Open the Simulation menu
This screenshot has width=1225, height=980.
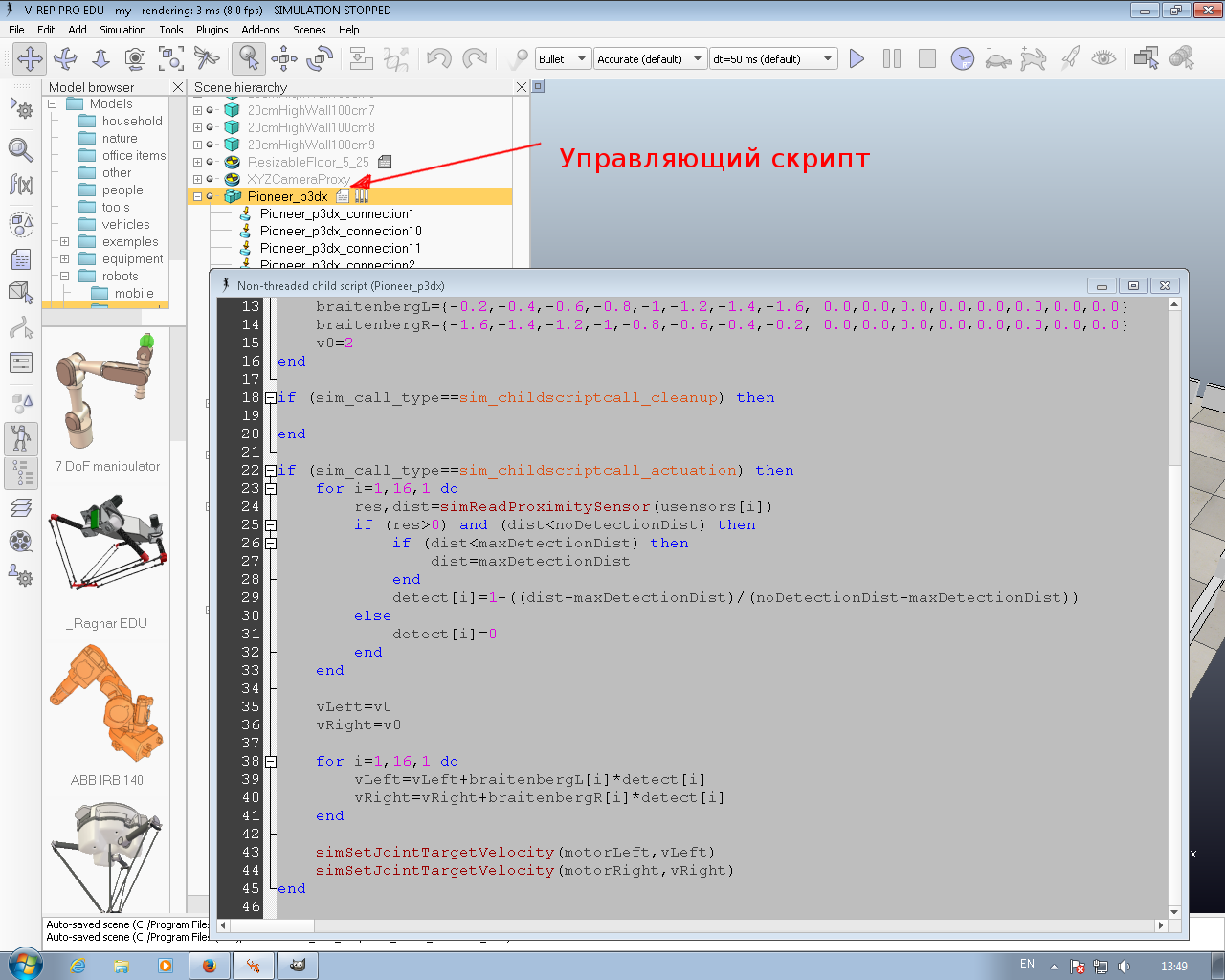tap(122, 30)
